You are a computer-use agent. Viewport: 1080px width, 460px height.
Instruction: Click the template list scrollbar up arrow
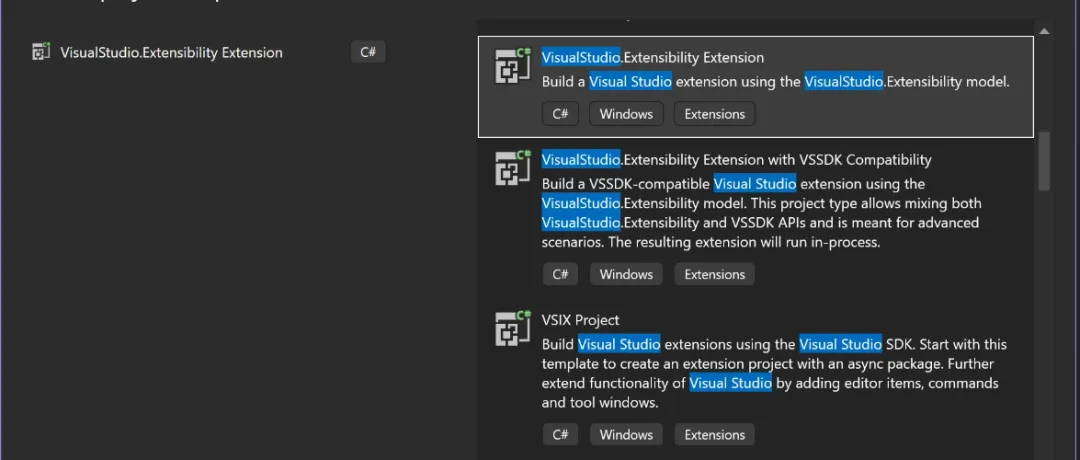point(1044,31)
